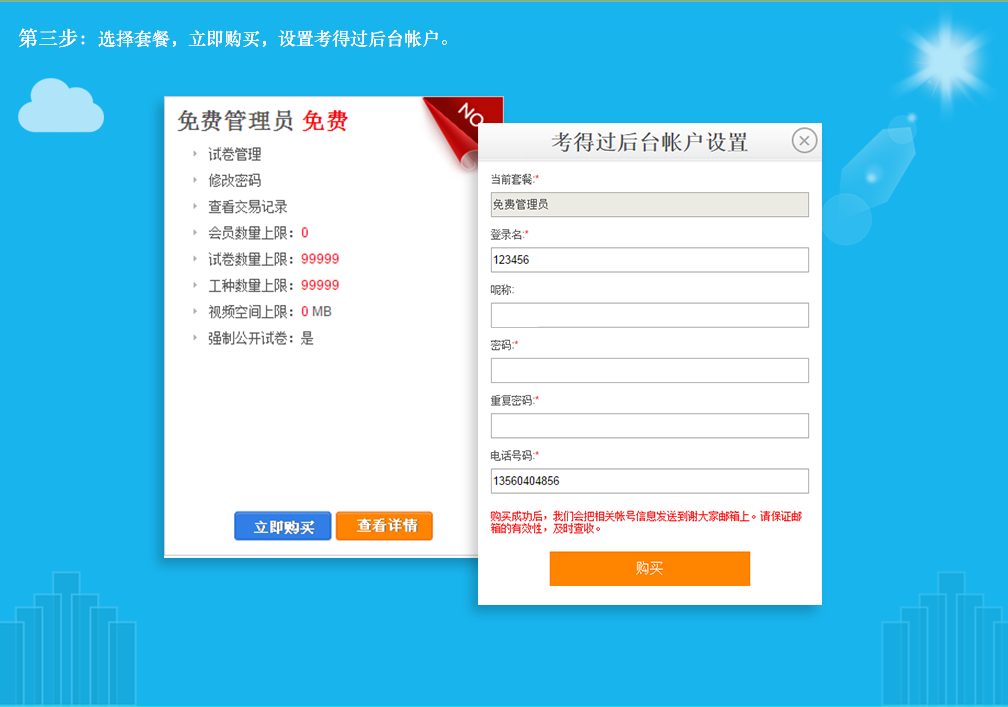Click the 视频空间上限 list entry
Screen dimensions: 1008x707
point(268,312)
